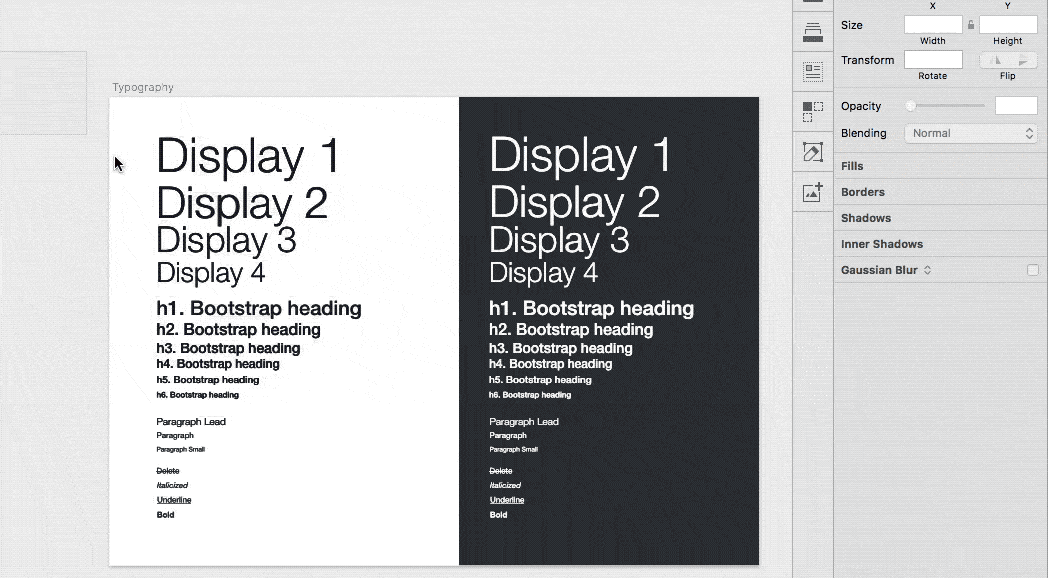Select Paragraph Small text on dark panel
Screen dimensions: 1048x578
pyautogui.click(x=513, y=449)
